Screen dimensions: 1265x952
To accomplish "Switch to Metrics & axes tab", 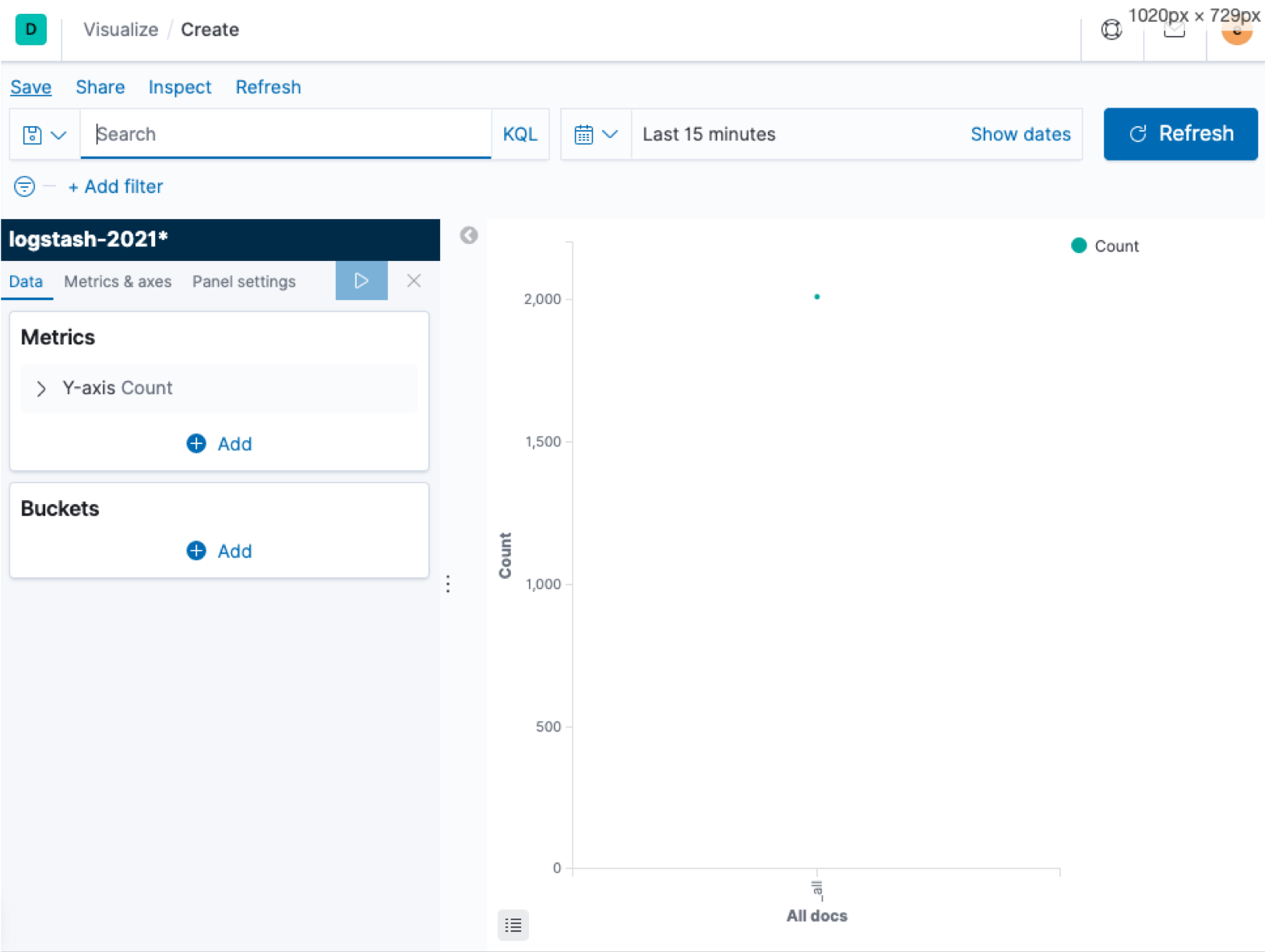I will coord(118,281).
